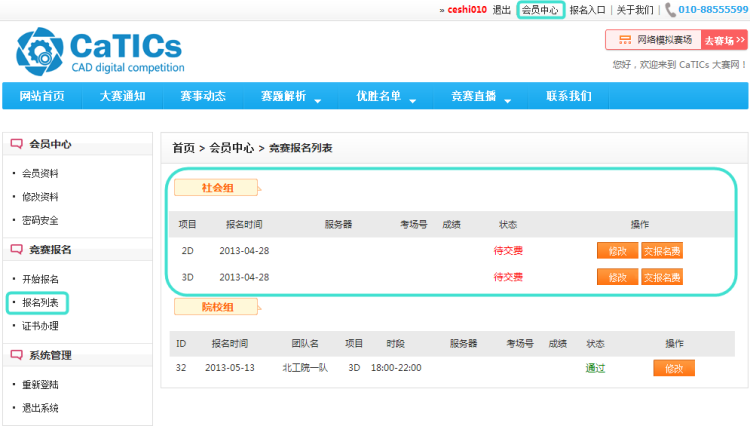The width and height of the screenshot is (750, 429).
Task: Click 修改 button for the 2D entry
Action: (x=617, y=251)
